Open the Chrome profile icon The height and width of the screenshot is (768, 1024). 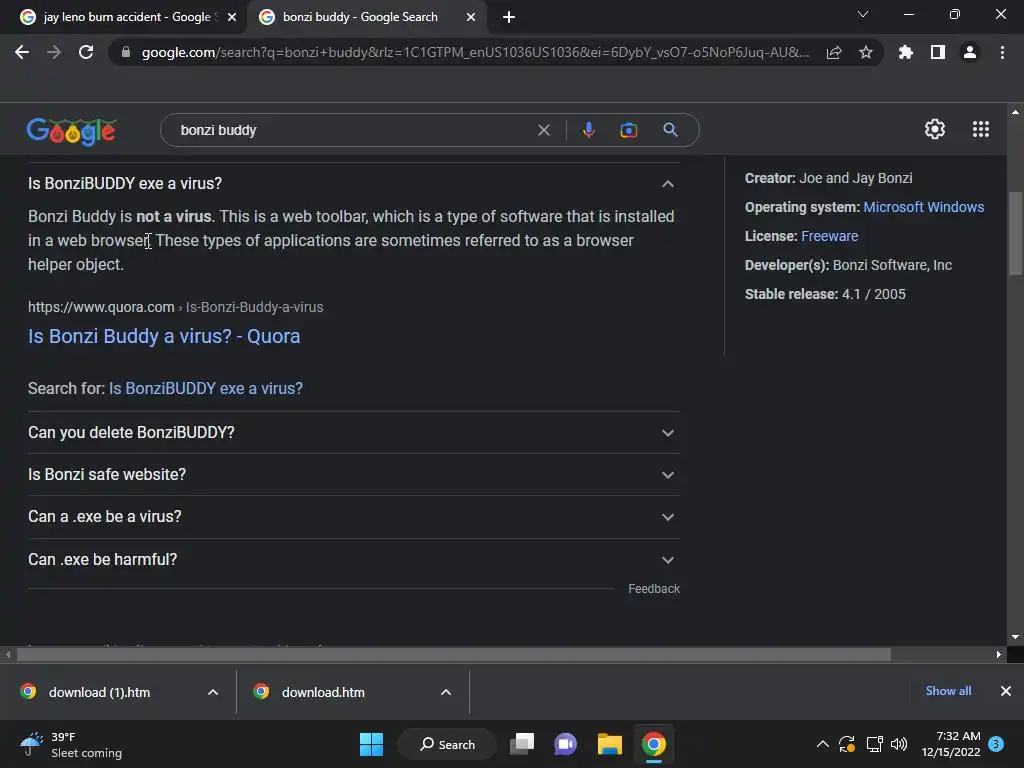pyautogui.click(x=970, y=52)
